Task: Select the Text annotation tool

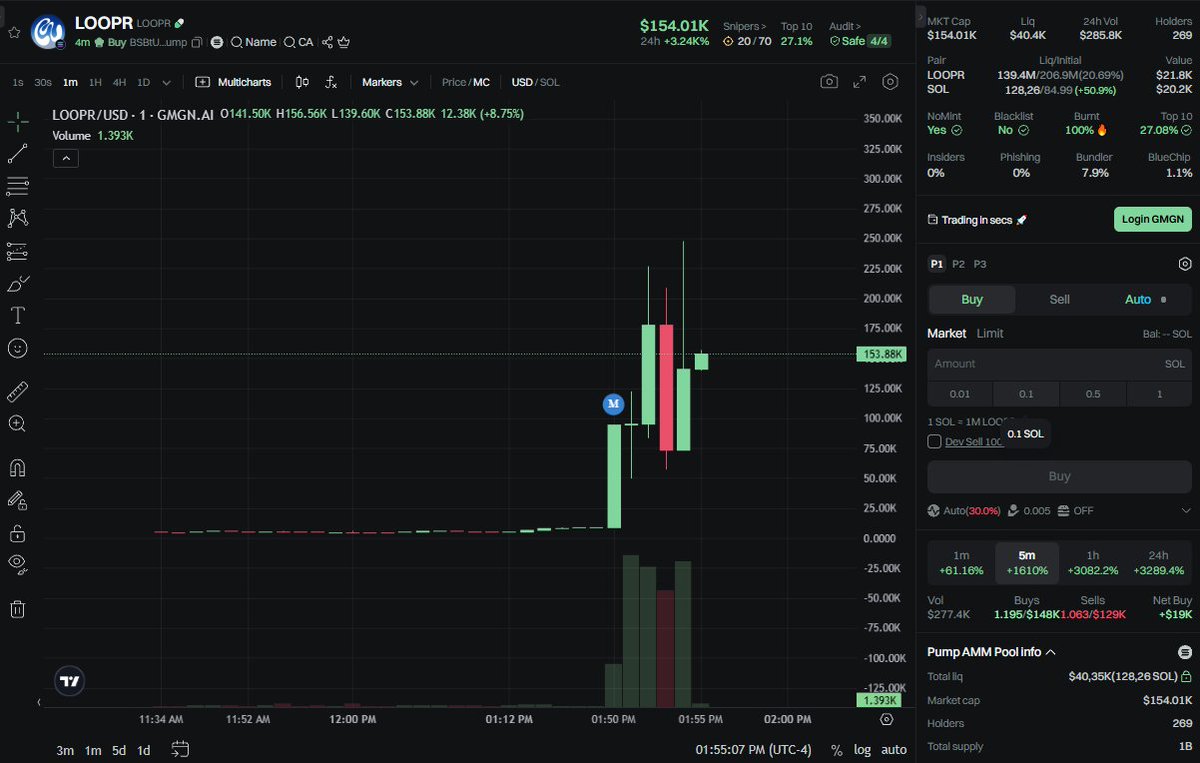Action: click(18, 315)
